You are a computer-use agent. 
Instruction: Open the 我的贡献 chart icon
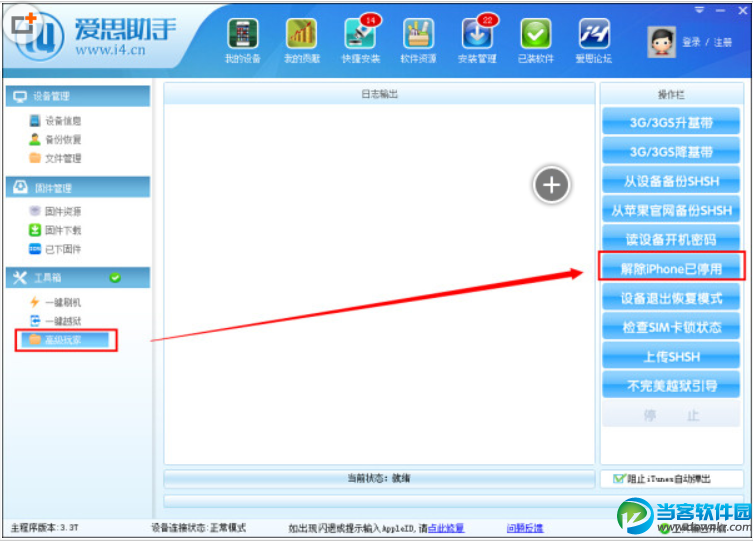tap(302, 41)
